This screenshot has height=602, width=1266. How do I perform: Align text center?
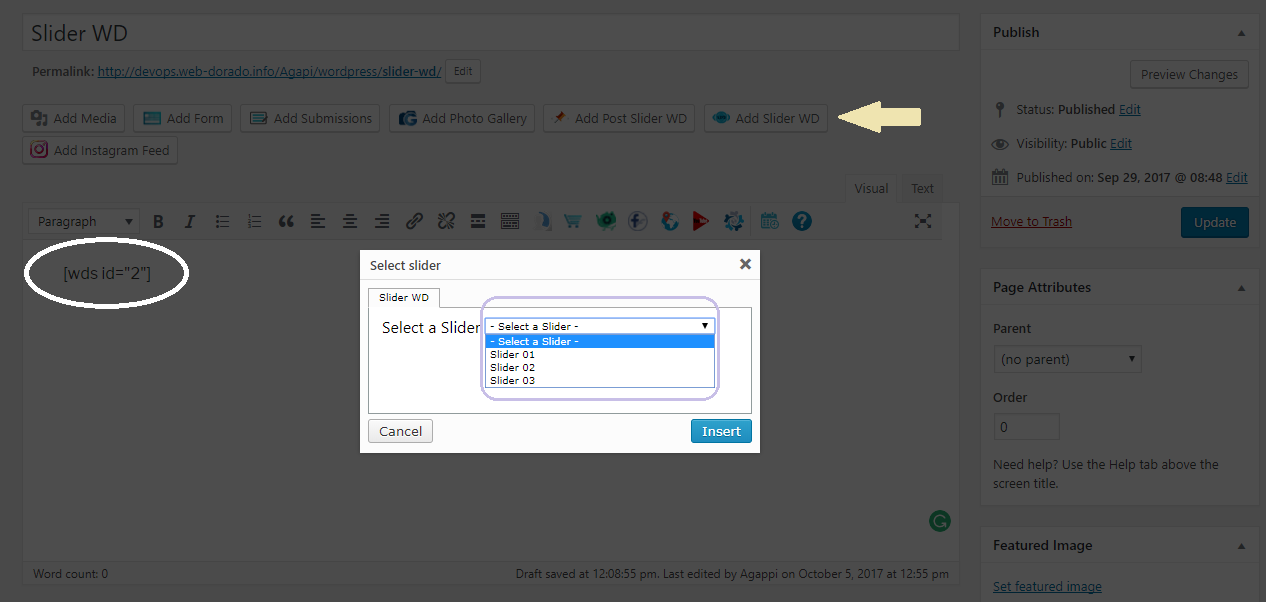coord(350,222)
